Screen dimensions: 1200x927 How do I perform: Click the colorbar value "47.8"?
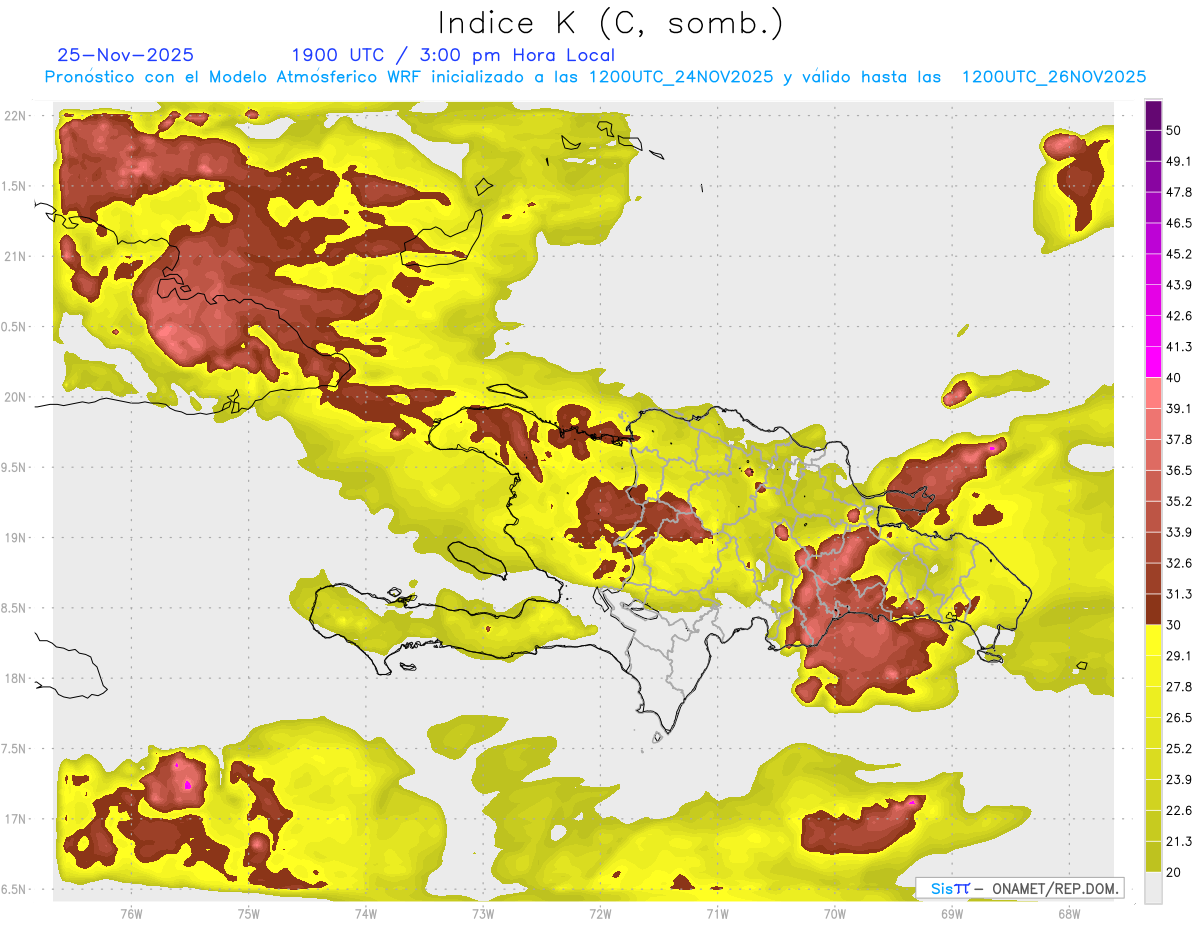[x=1179, y=192]
